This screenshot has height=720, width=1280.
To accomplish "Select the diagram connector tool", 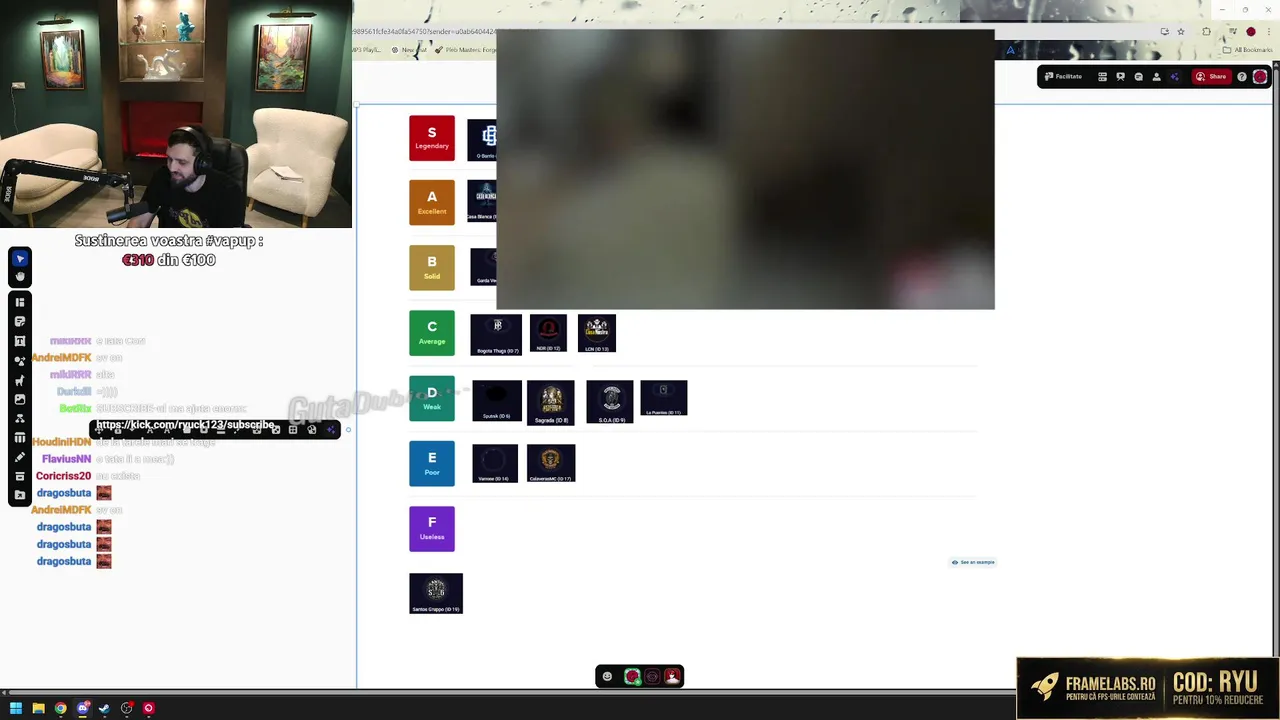I will [20, 418].
